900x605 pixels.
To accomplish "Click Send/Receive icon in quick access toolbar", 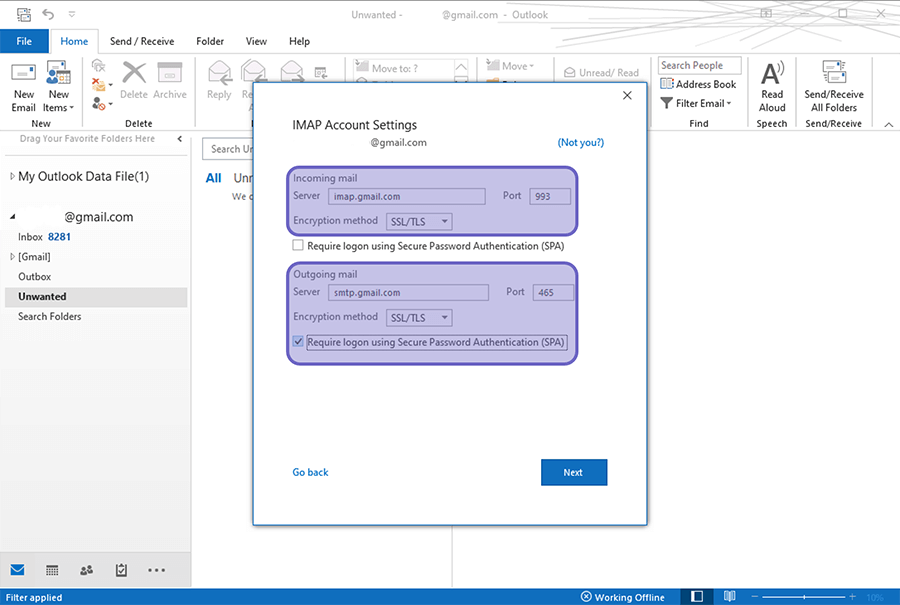I will click(24, 14).
